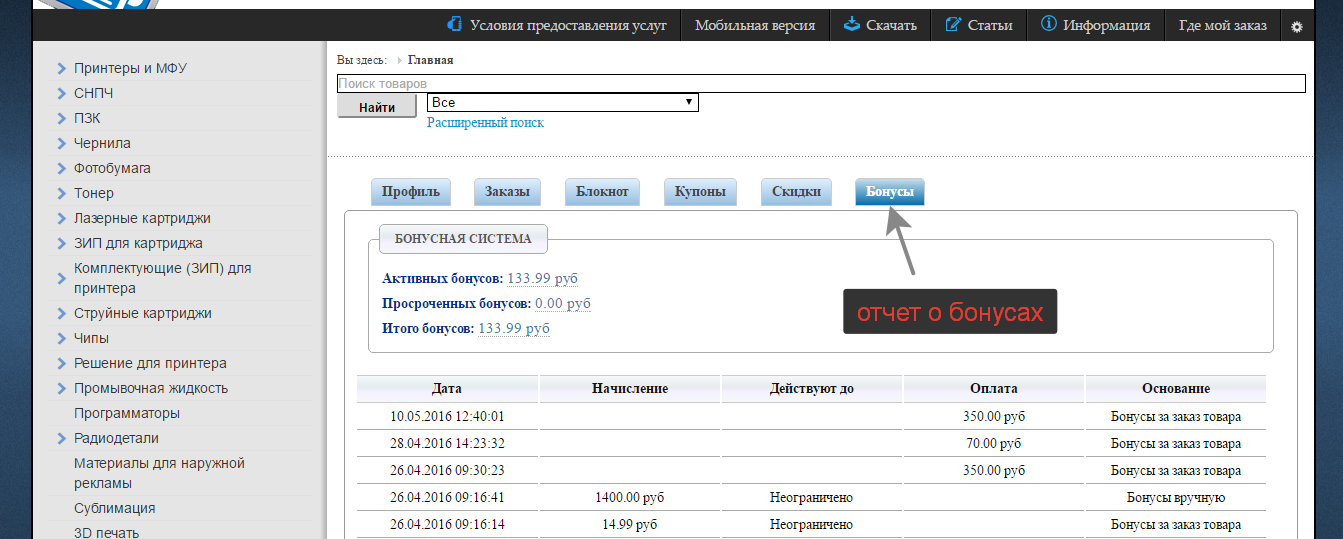Click the download icon beside Скачать
1343x539 pixels.
coord(851,25)
